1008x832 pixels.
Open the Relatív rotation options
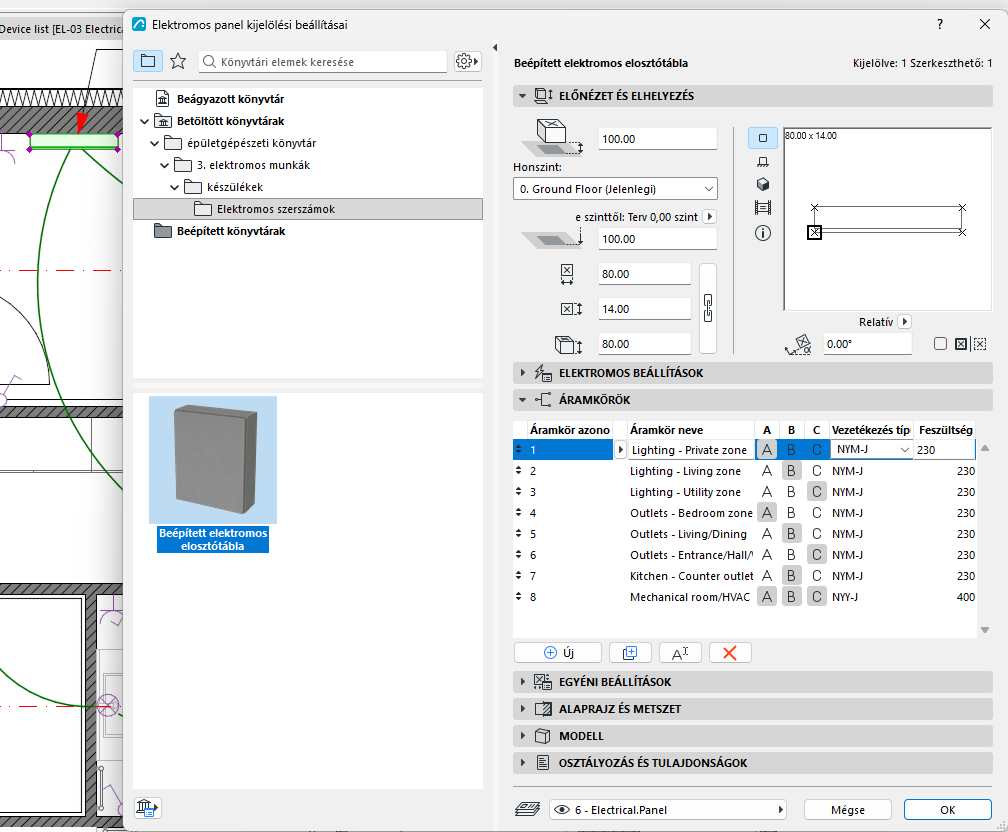(x=904, y=322)
